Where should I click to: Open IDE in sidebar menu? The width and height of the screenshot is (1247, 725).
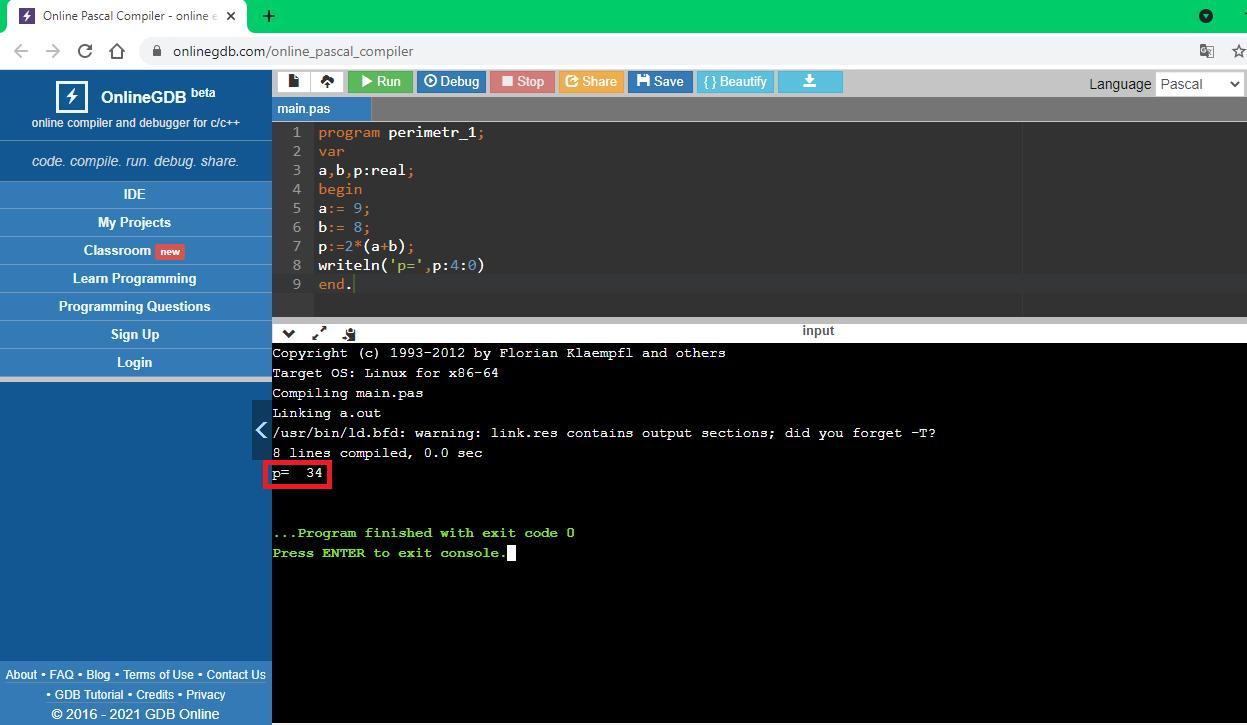point(135,194)
